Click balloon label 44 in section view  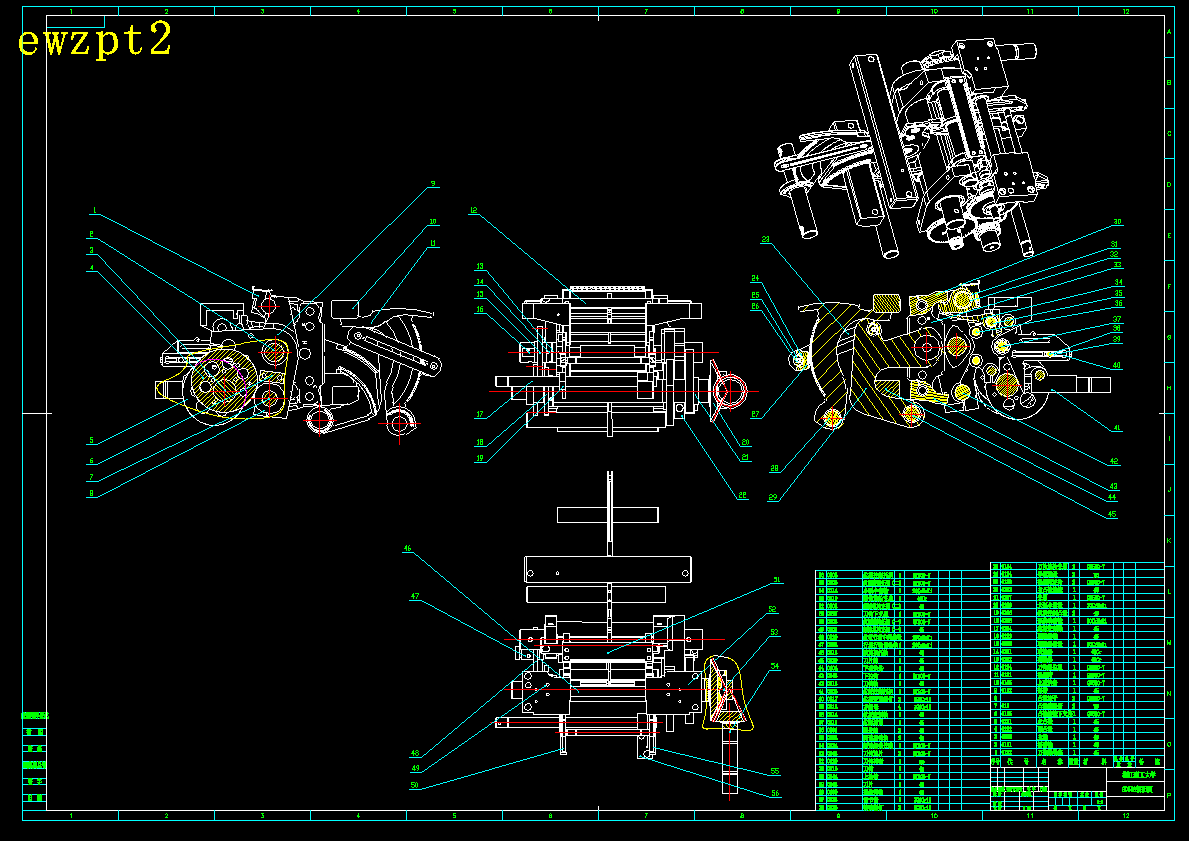tap(1112, 497)
